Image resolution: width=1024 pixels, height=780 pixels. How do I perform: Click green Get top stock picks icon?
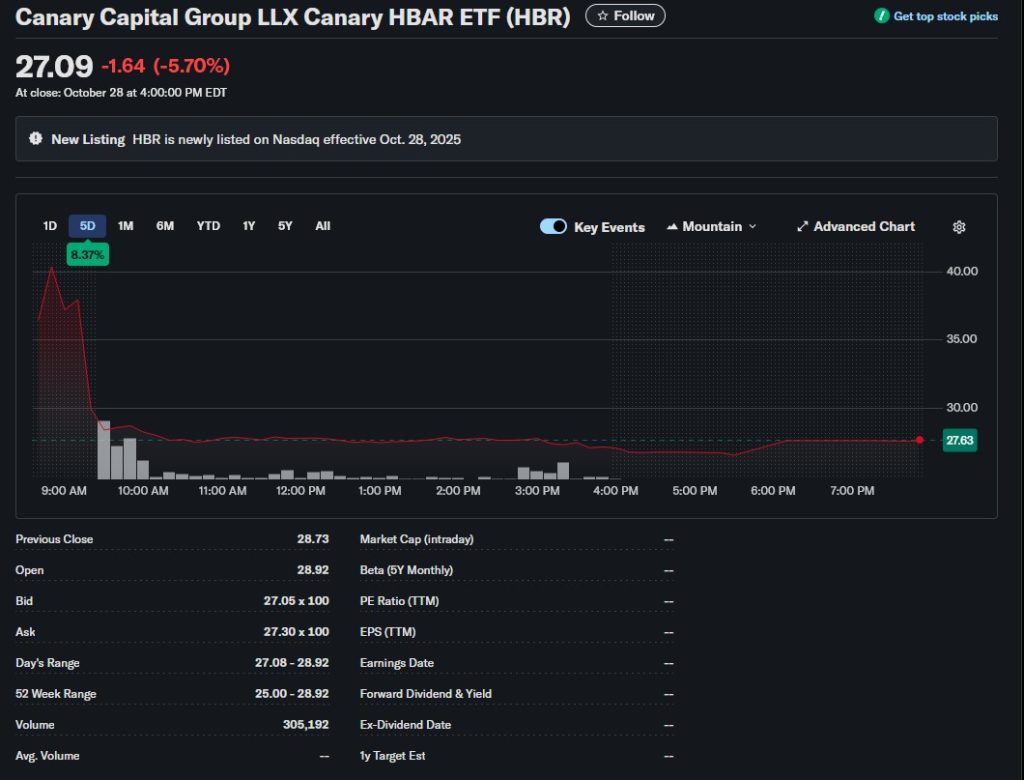881,16
